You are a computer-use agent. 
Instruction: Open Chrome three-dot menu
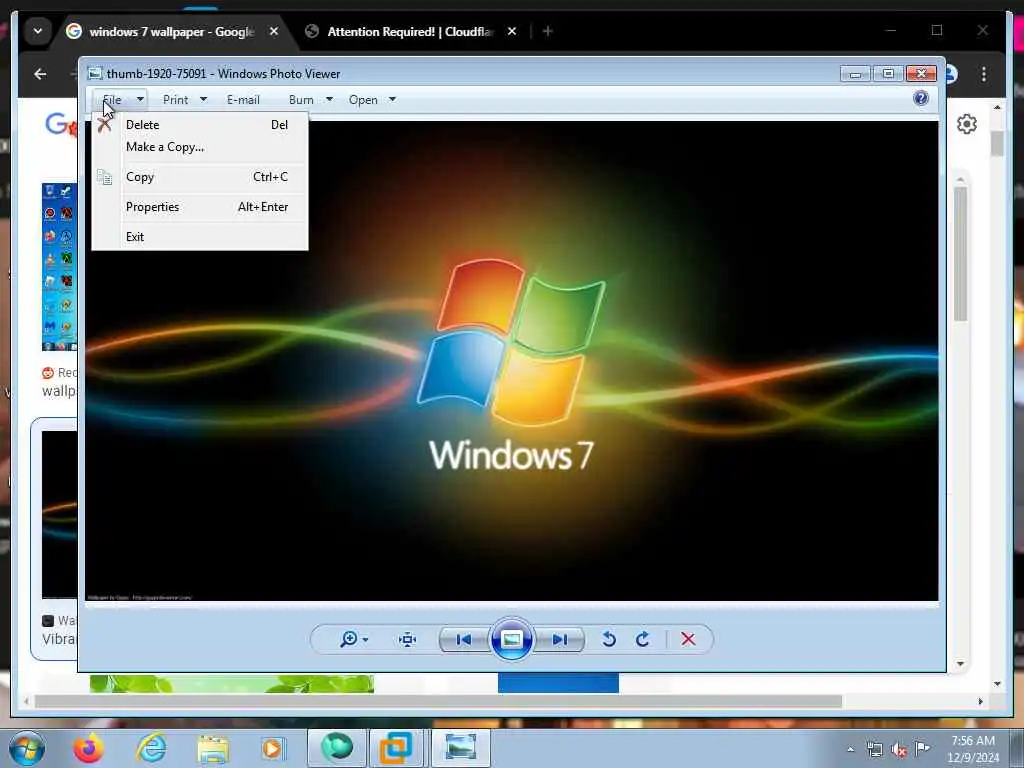pos(984,74)
